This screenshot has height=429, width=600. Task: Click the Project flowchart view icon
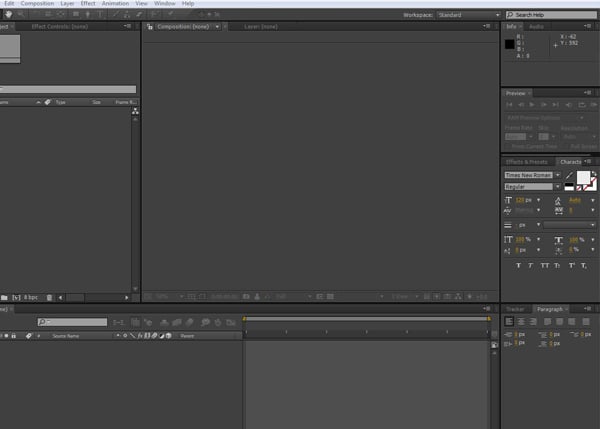pyautogui.click(x=135, y=111)
